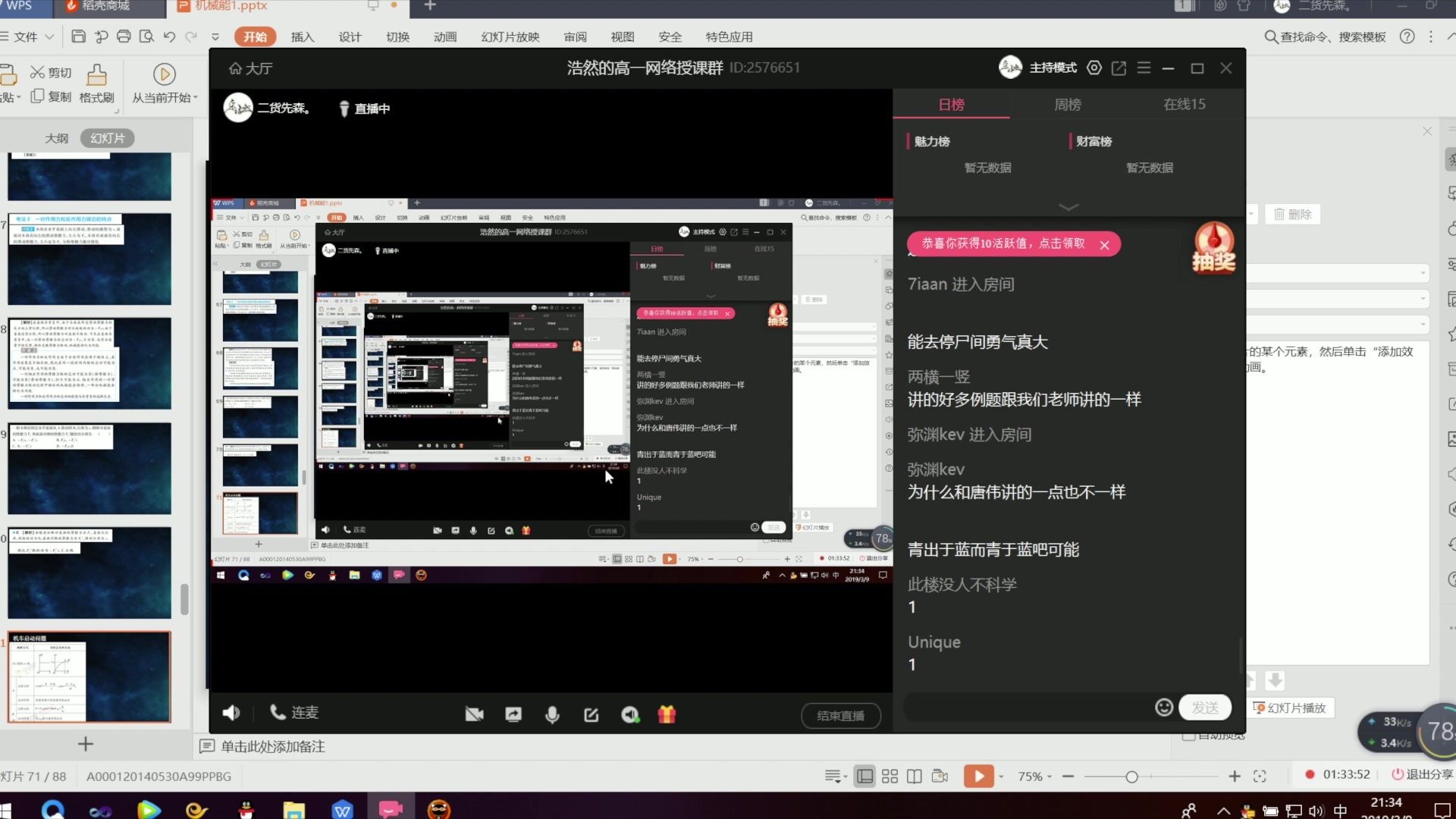Claim the 10活跃值 reward notice
Screen dimensions: 1456x819
1003,243
